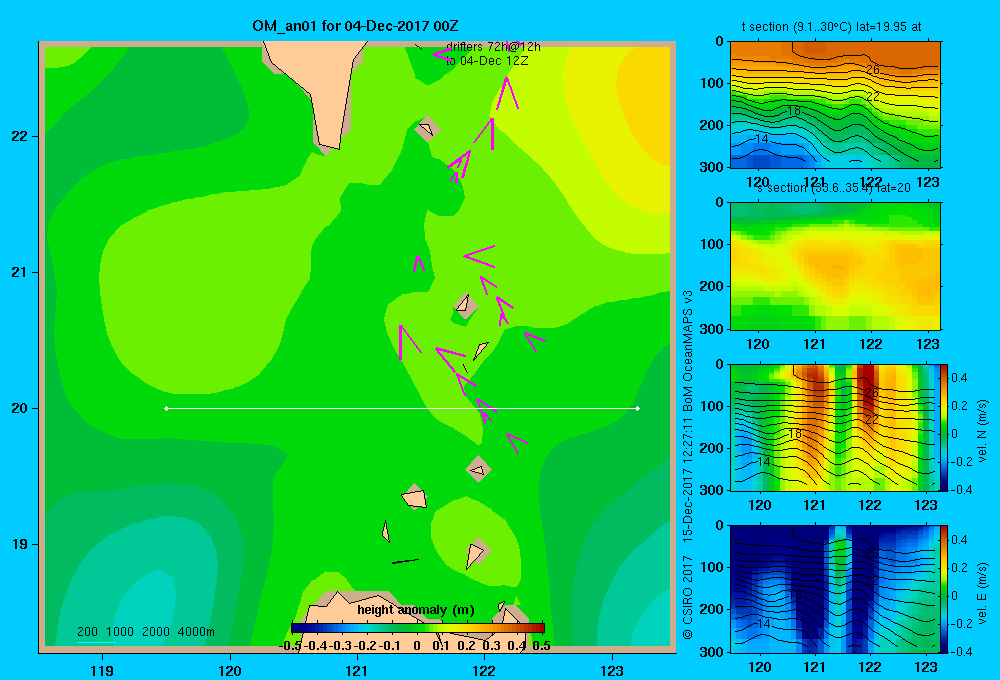Select the vel. E colorbar

(944, 589)
